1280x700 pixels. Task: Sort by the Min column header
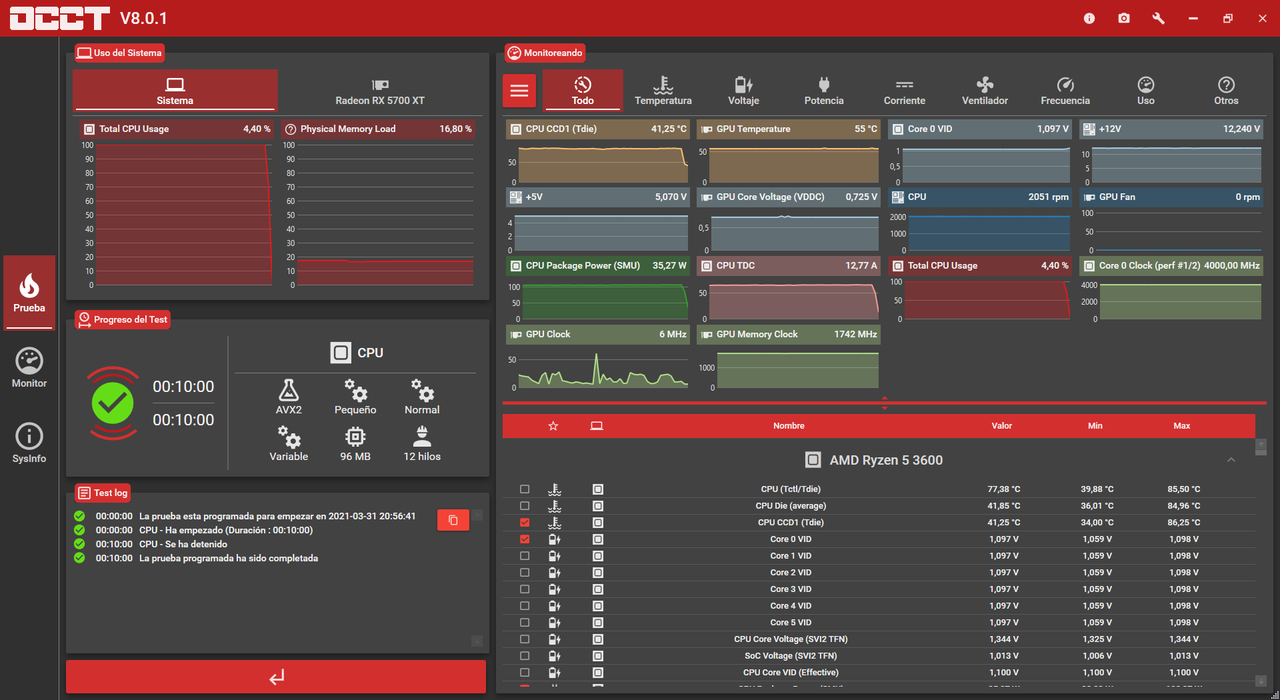click(1095, 426)
